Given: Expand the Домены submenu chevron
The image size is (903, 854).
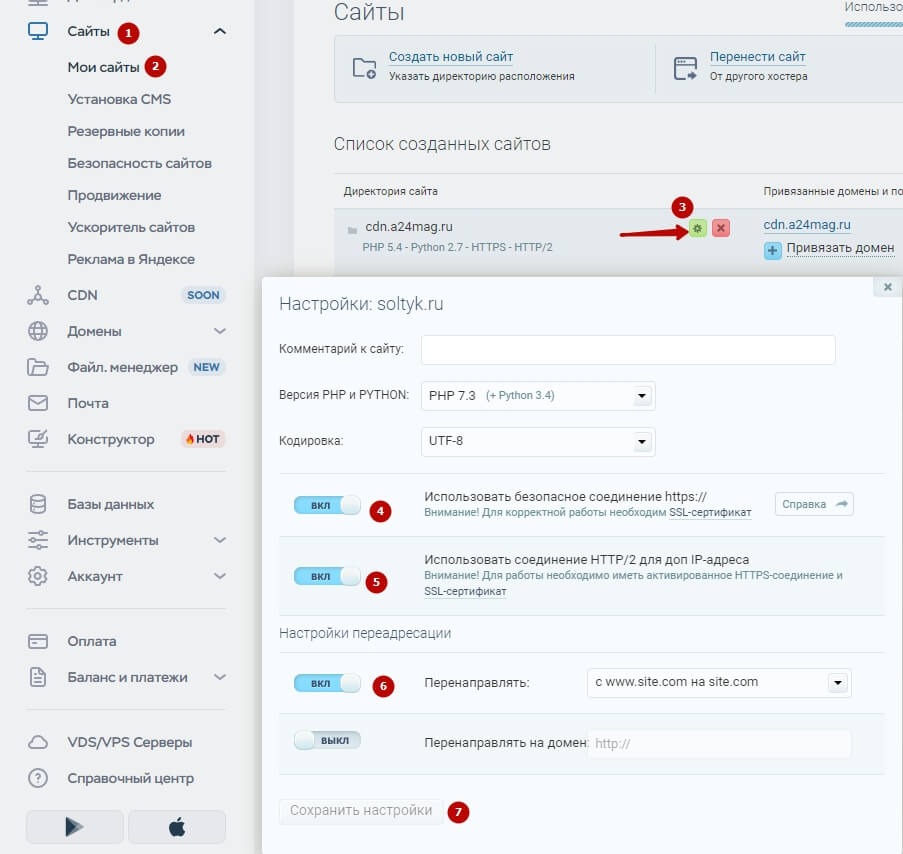Looking at the screenshot, I should point(219,331).
